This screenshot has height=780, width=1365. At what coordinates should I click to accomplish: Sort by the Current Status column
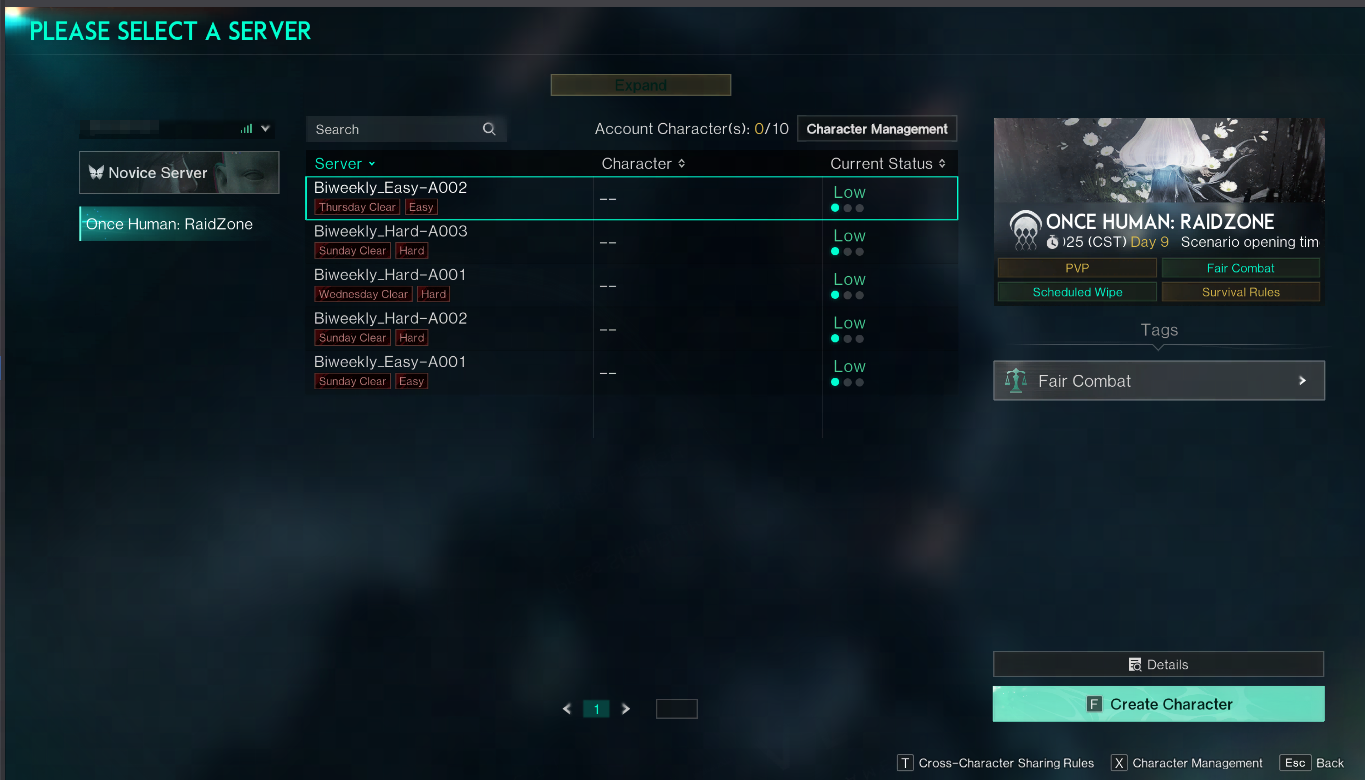pyautogui.click(x=888, y=164)
